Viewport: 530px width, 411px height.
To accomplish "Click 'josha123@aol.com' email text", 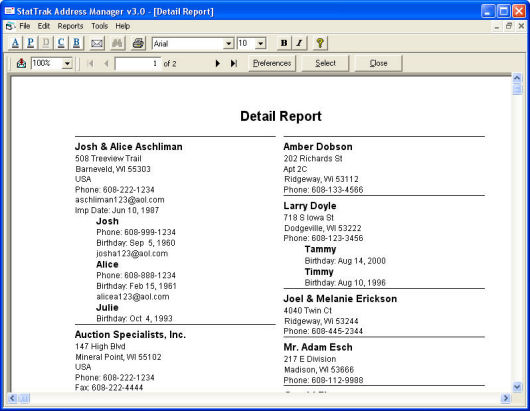I will (x=132, y=253).
